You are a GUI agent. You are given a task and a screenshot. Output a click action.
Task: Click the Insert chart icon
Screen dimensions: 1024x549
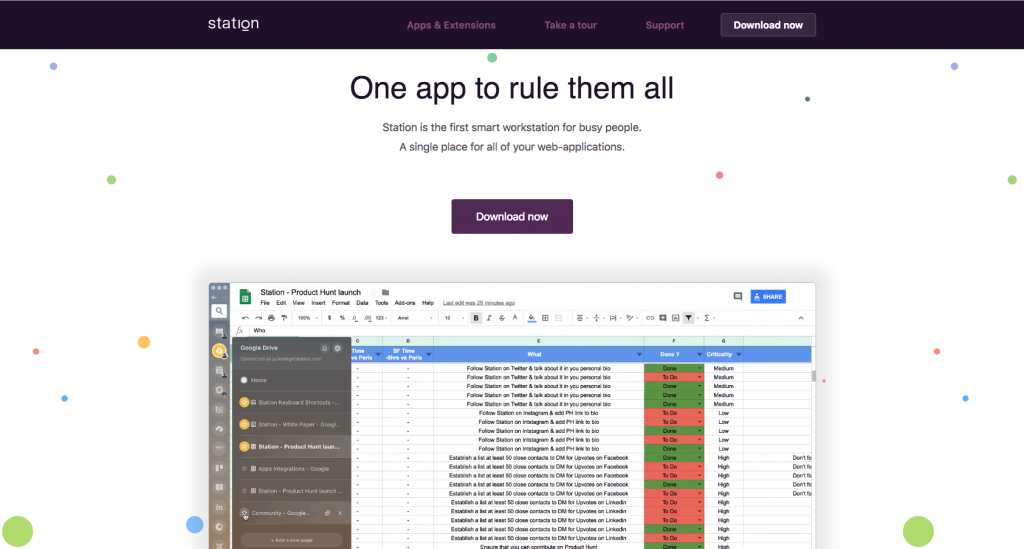tap(675, 318)
